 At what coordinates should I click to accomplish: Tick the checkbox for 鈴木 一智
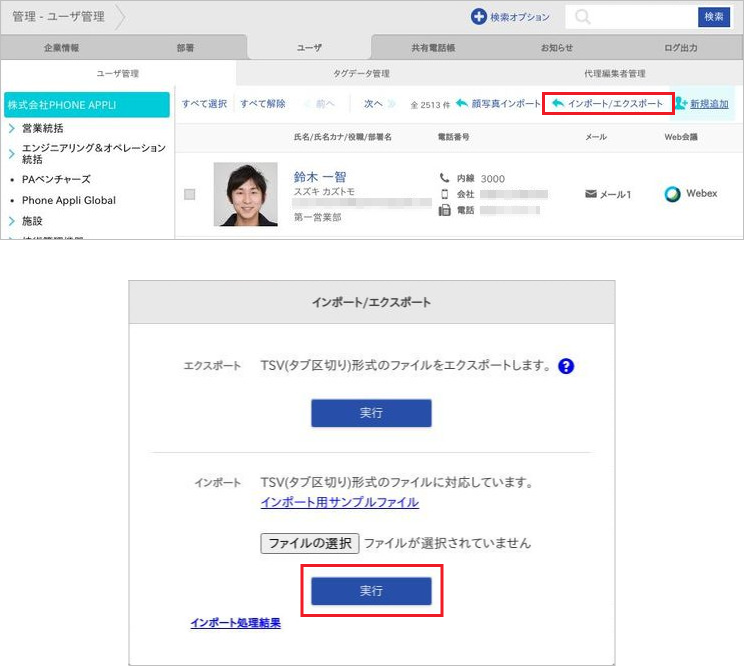190,194
